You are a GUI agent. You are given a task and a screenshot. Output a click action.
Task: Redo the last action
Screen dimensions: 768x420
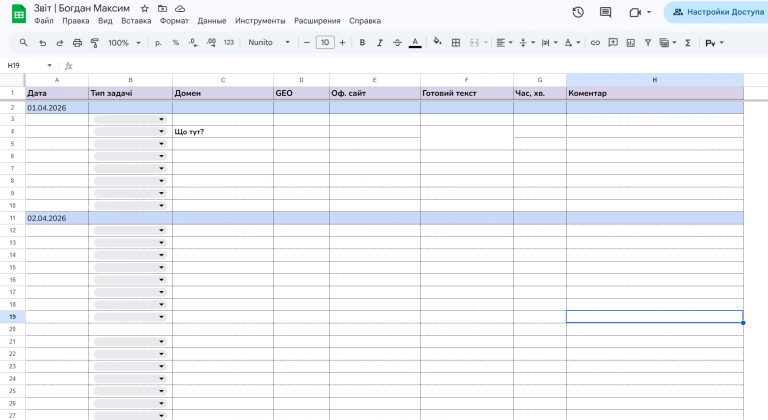[x=60, y=43]
